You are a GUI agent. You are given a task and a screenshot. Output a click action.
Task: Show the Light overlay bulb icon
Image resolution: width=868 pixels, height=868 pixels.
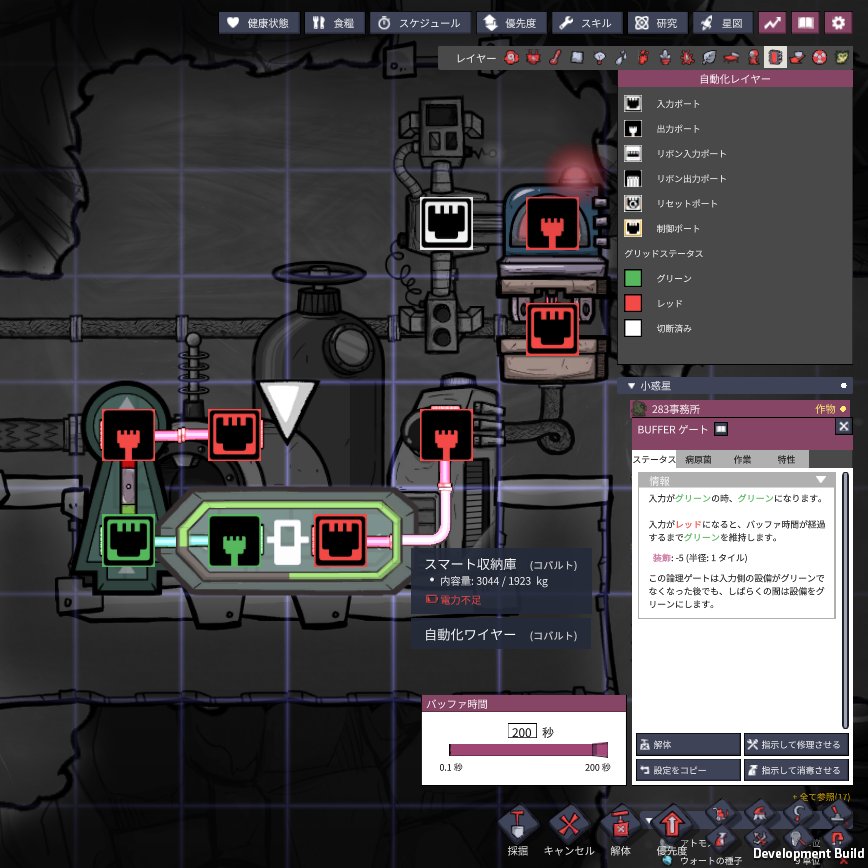click(x=600, y=57)
